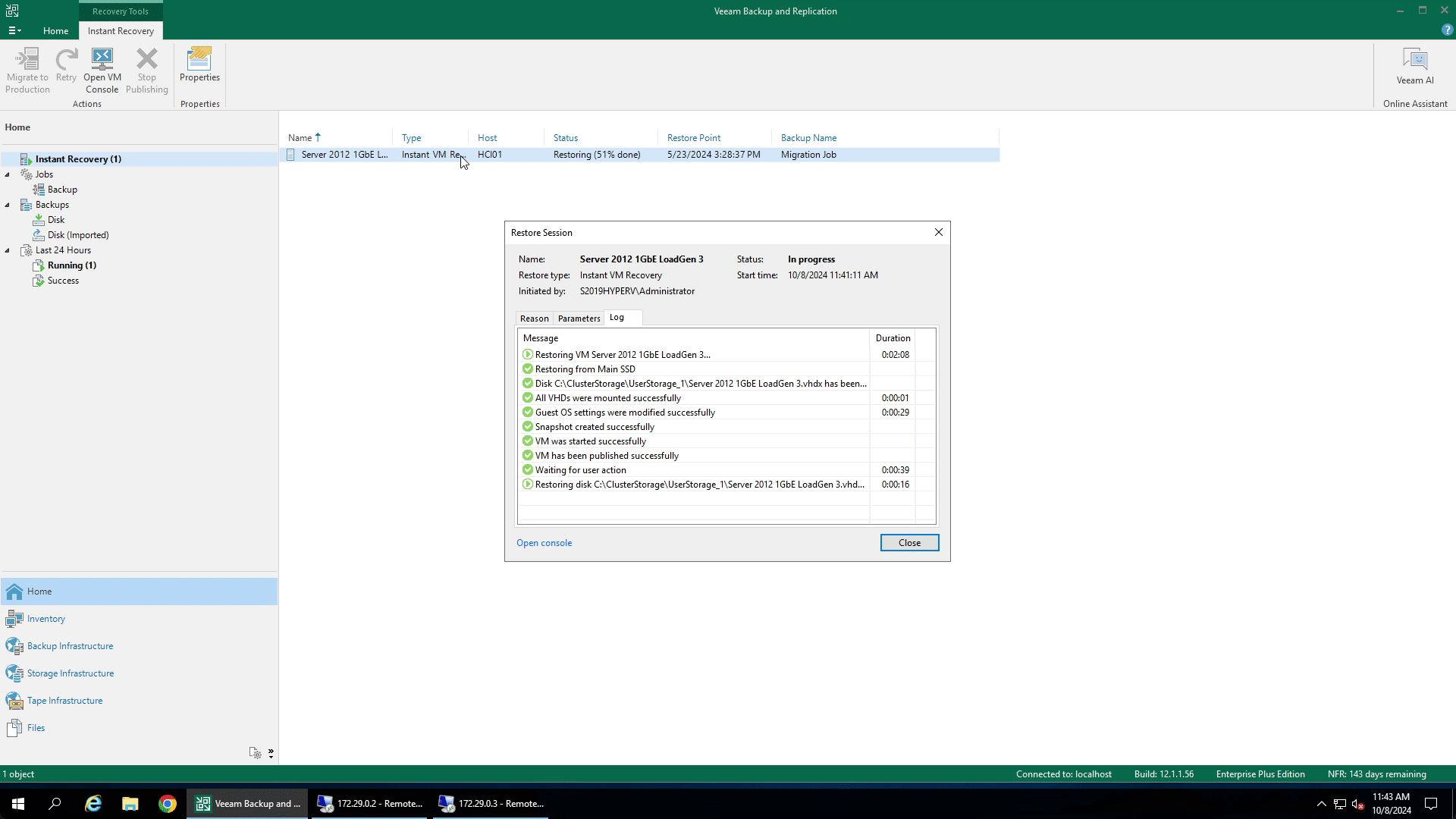Click Migration Job backup name cell
Image resolution: width=1456 pixels, height=819 pixels.
[x=808, y=155]
